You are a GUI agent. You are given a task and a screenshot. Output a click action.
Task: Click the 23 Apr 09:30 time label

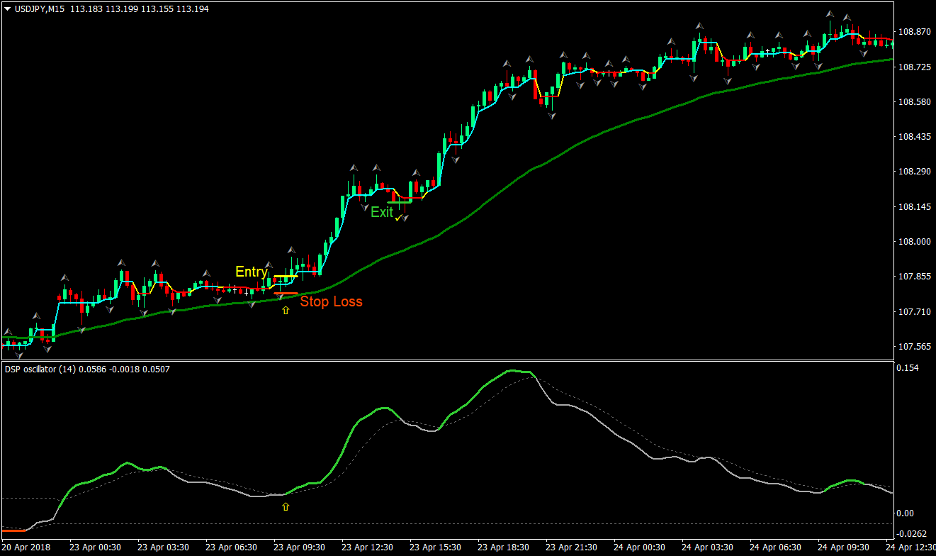click(299, 547)
